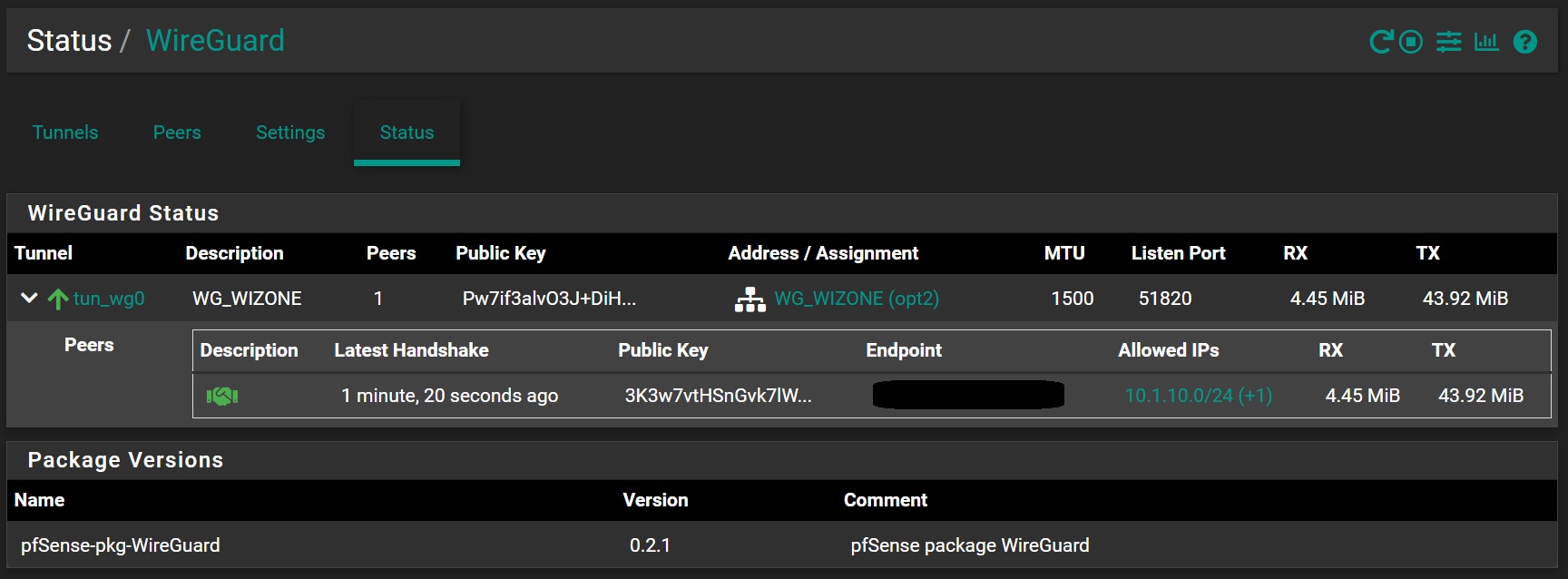Stop the WireGuard service

coord(1411,42)
